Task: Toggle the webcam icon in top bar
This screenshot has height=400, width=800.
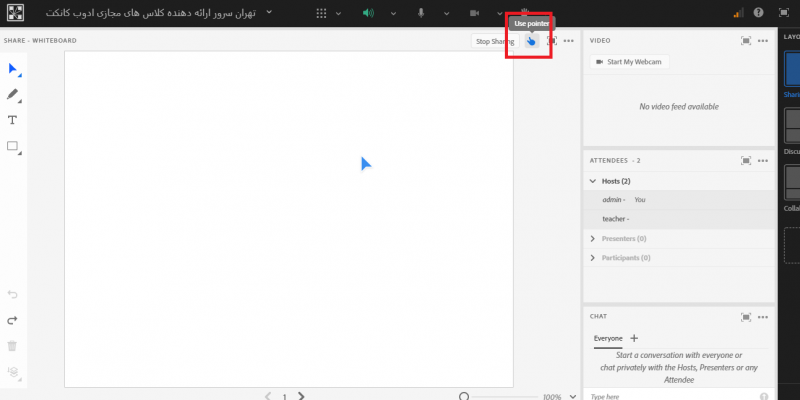Action: tap(474, 13)
